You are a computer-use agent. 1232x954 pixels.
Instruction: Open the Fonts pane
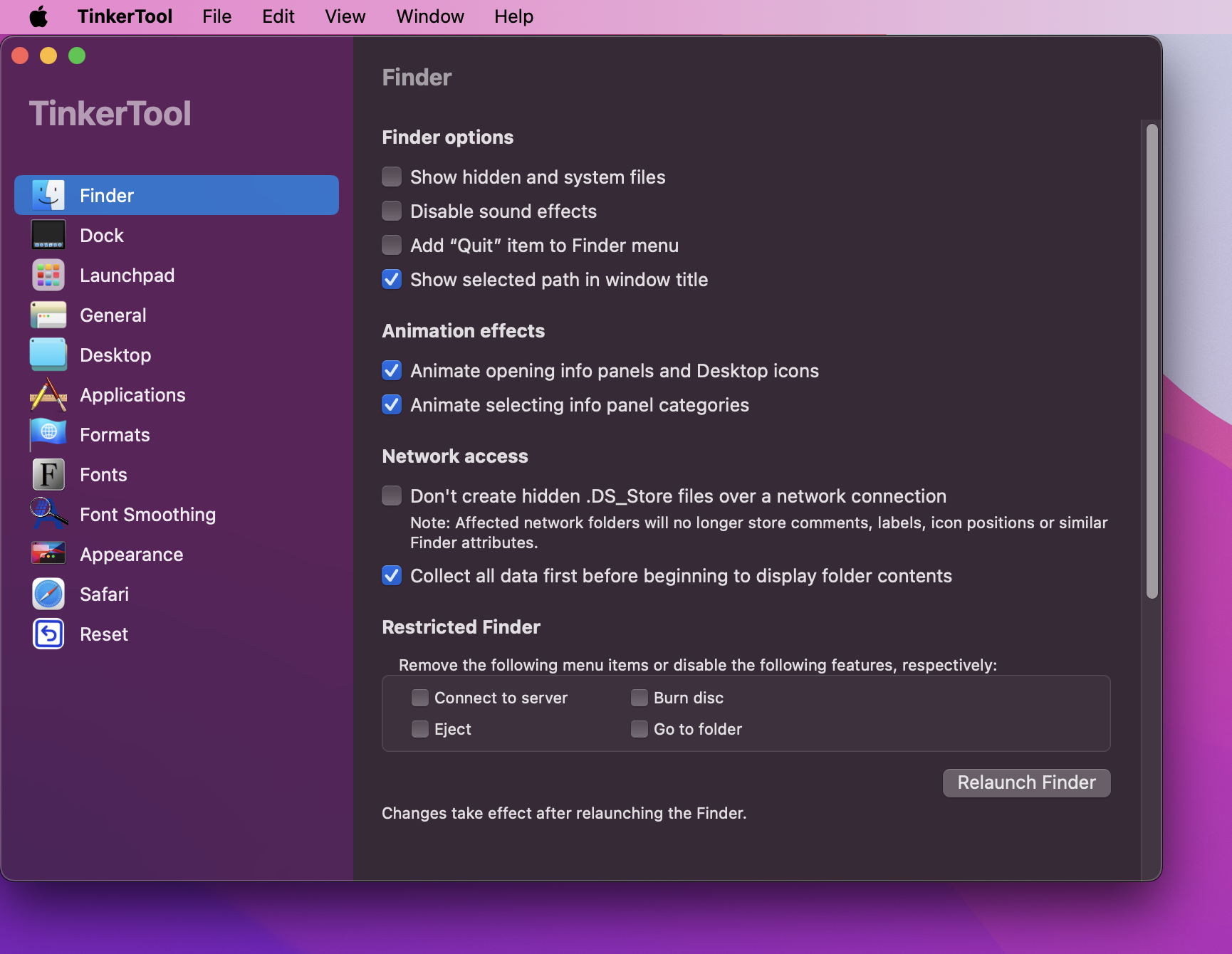coord(103,474)
